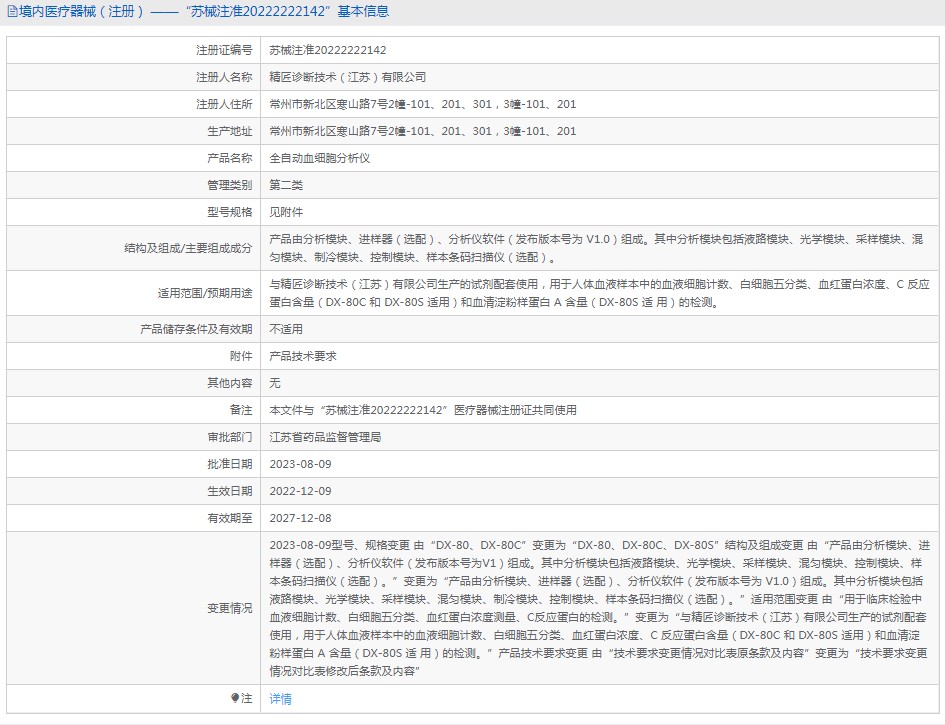Select the 注册证编号 row label
945x725 pixels.
coord(224,50)
